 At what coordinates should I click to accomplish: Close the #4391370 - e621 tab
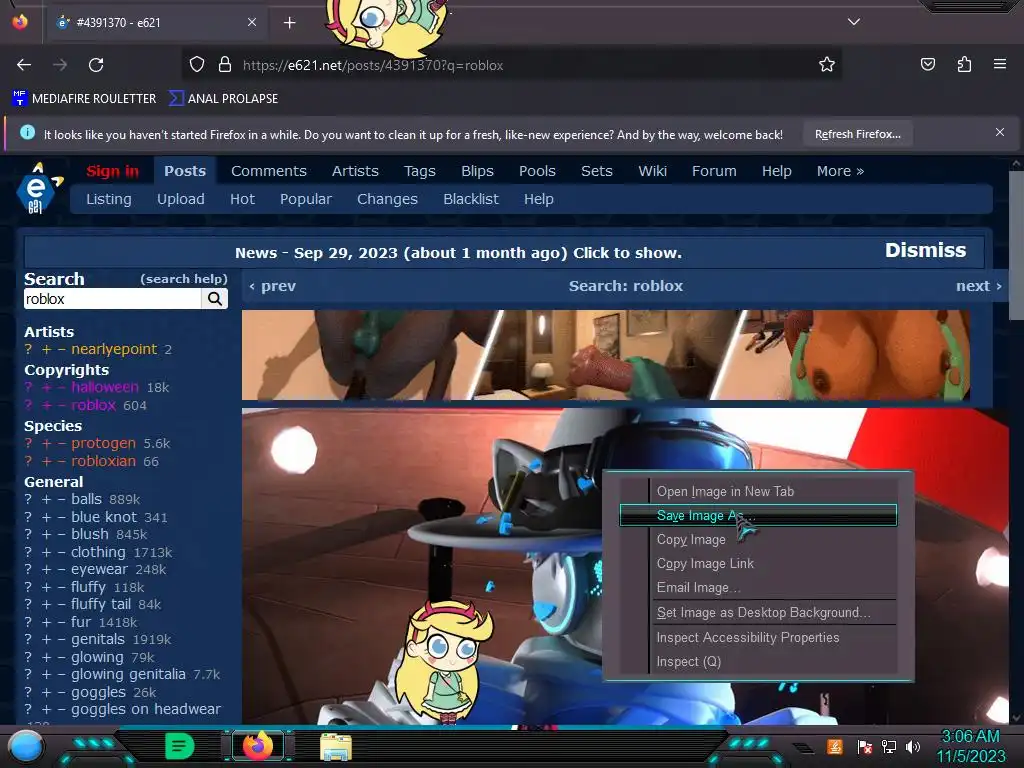point(251,22)
